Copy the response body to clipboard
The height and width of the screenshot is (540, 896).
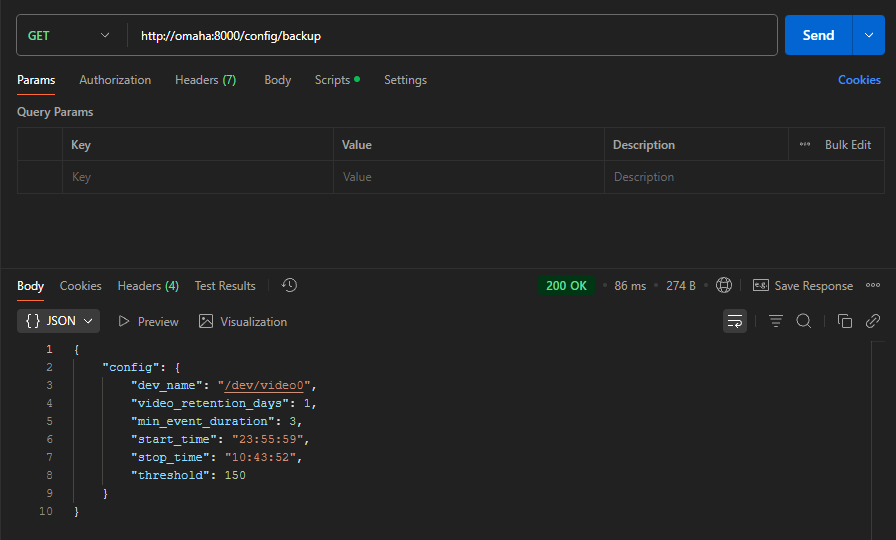coord(844,321)
